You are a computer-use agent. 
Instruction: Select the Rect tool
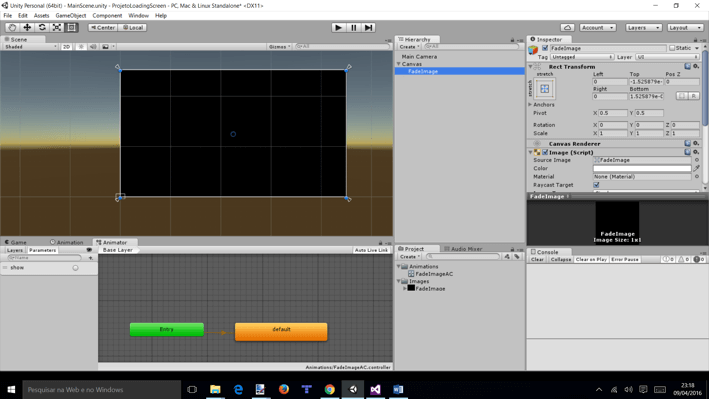pos(71,28)
